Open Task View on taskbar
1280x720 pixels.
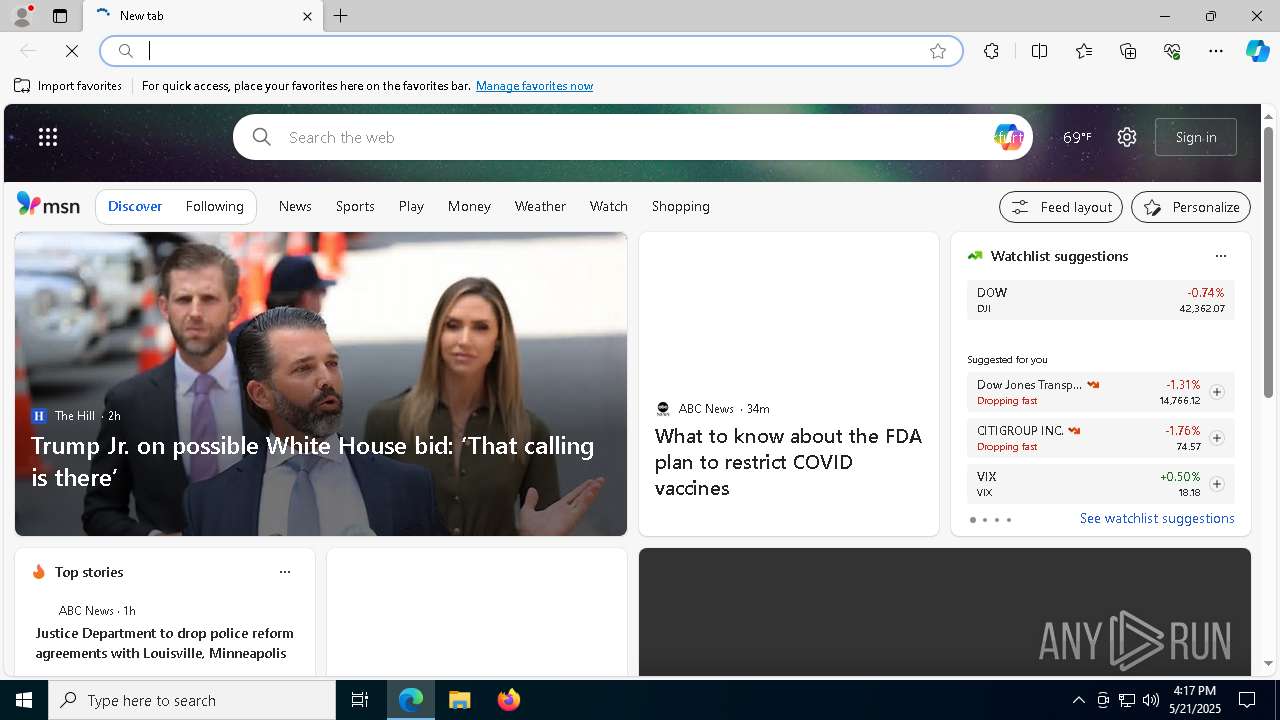click(360, 700)
